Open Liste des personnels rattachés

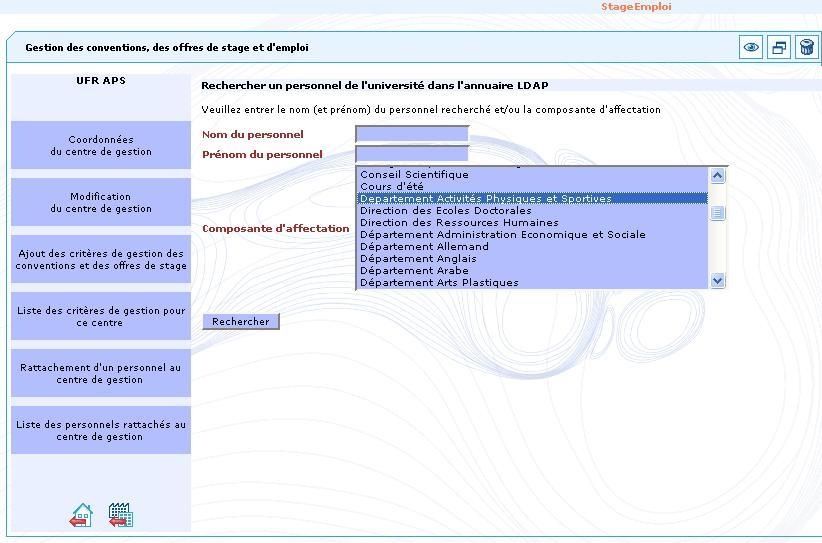[101, 431]
